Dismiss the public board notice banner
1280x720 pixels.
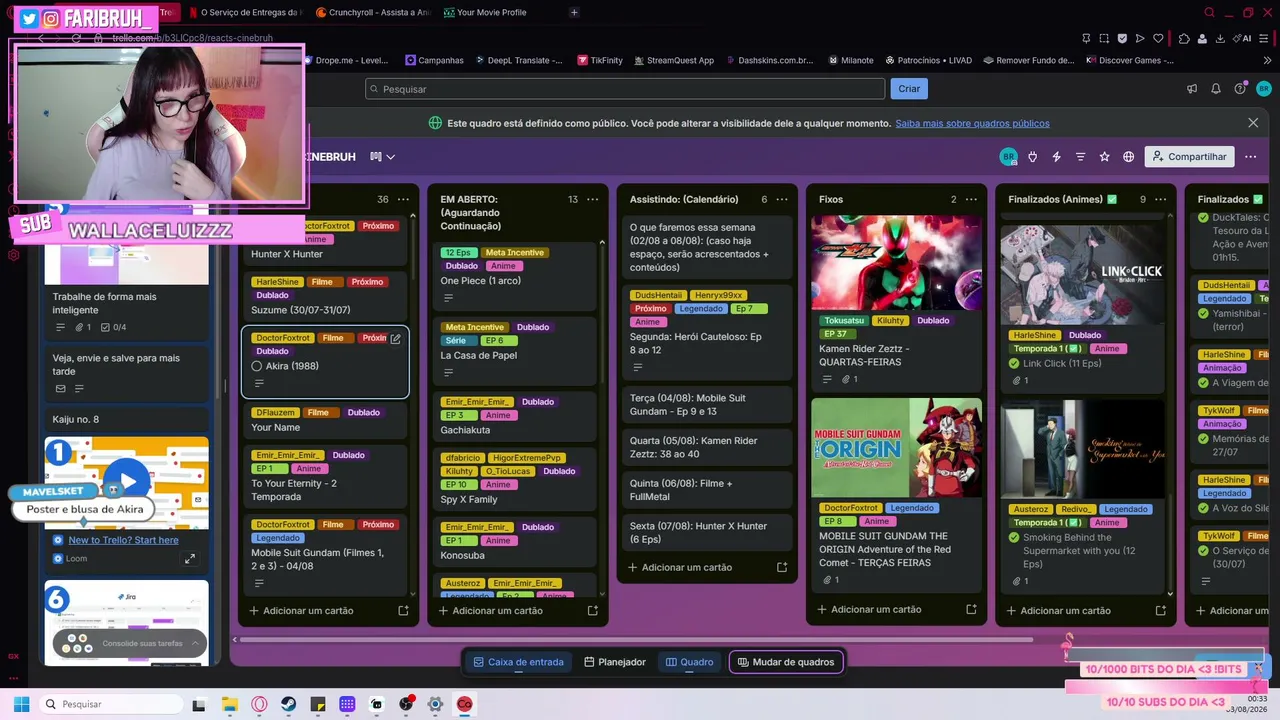[1253, 123]
